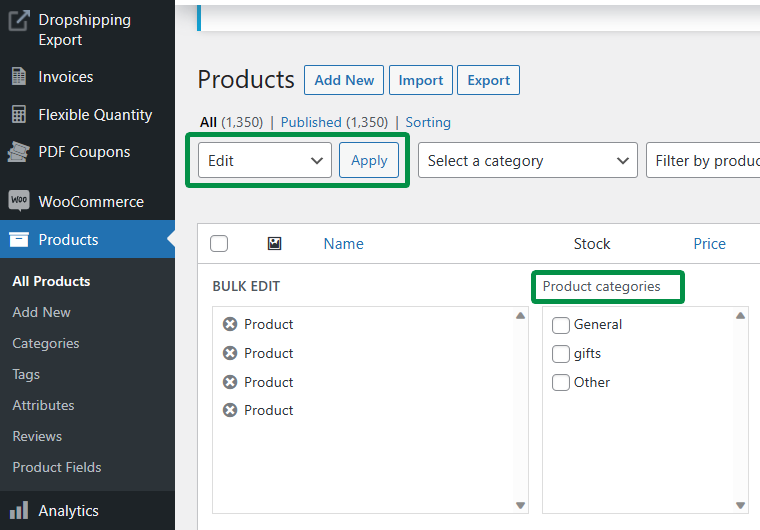
Task: Open the Filter by product type dropdown
Action: click(703, 161)
